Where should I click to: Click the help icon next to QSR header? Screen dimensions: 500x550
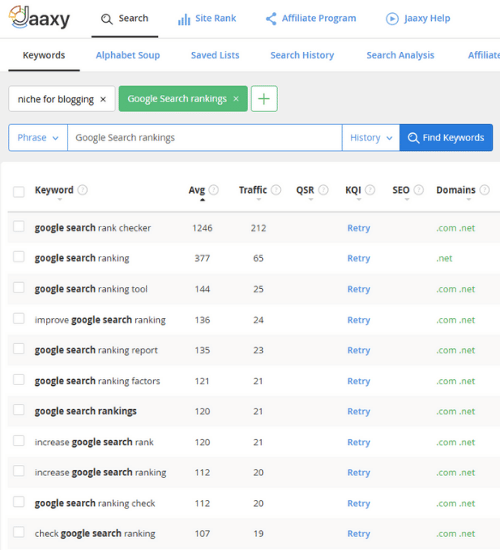click(323, 190)
